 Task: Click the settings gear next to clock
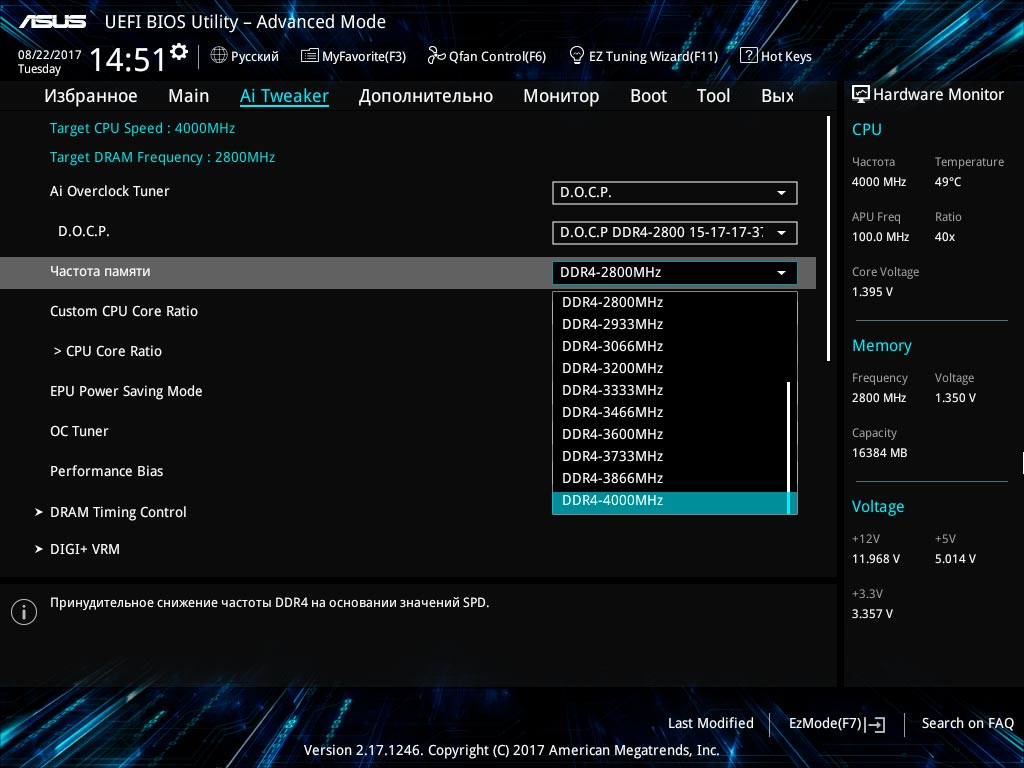point(178,52)
